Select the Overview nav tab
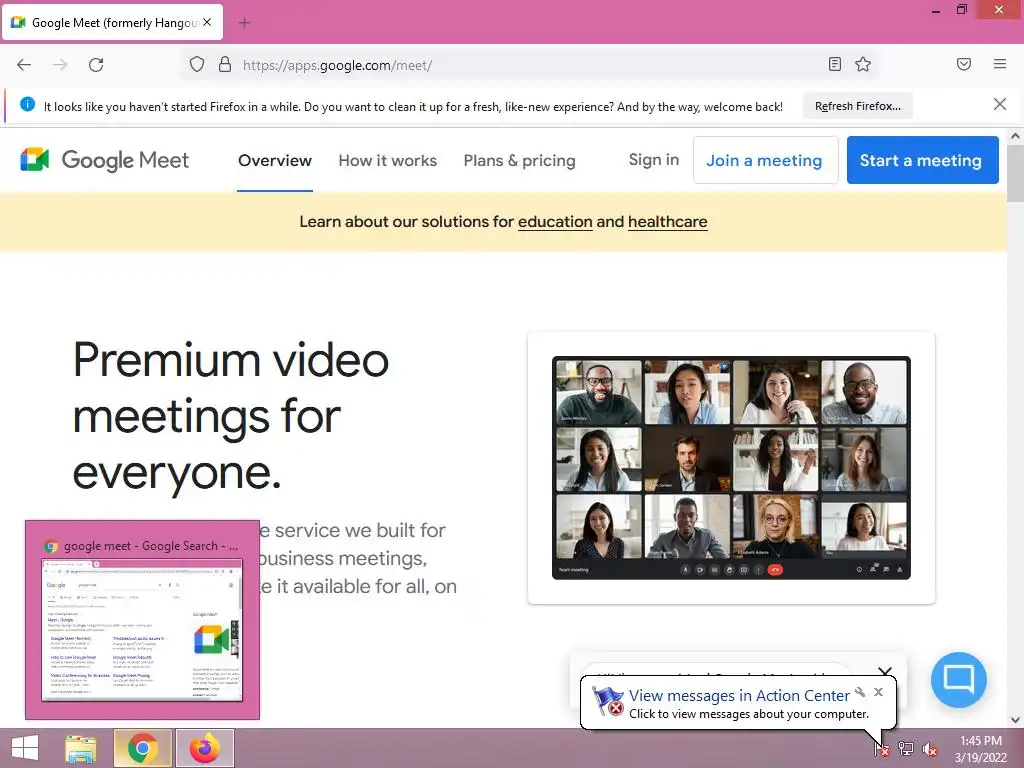This screenshot has width=1024, height=768. click(275, 161)
